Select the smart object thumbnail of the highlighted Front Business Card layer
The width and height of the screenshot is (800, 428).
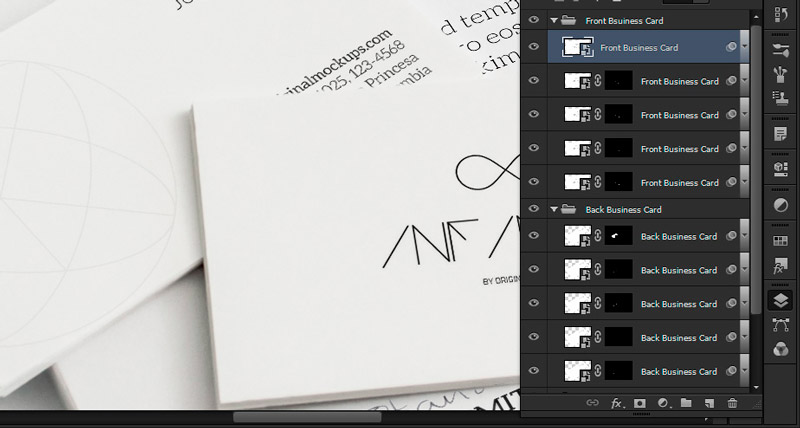pyautogui.click(x=578, y=47)
